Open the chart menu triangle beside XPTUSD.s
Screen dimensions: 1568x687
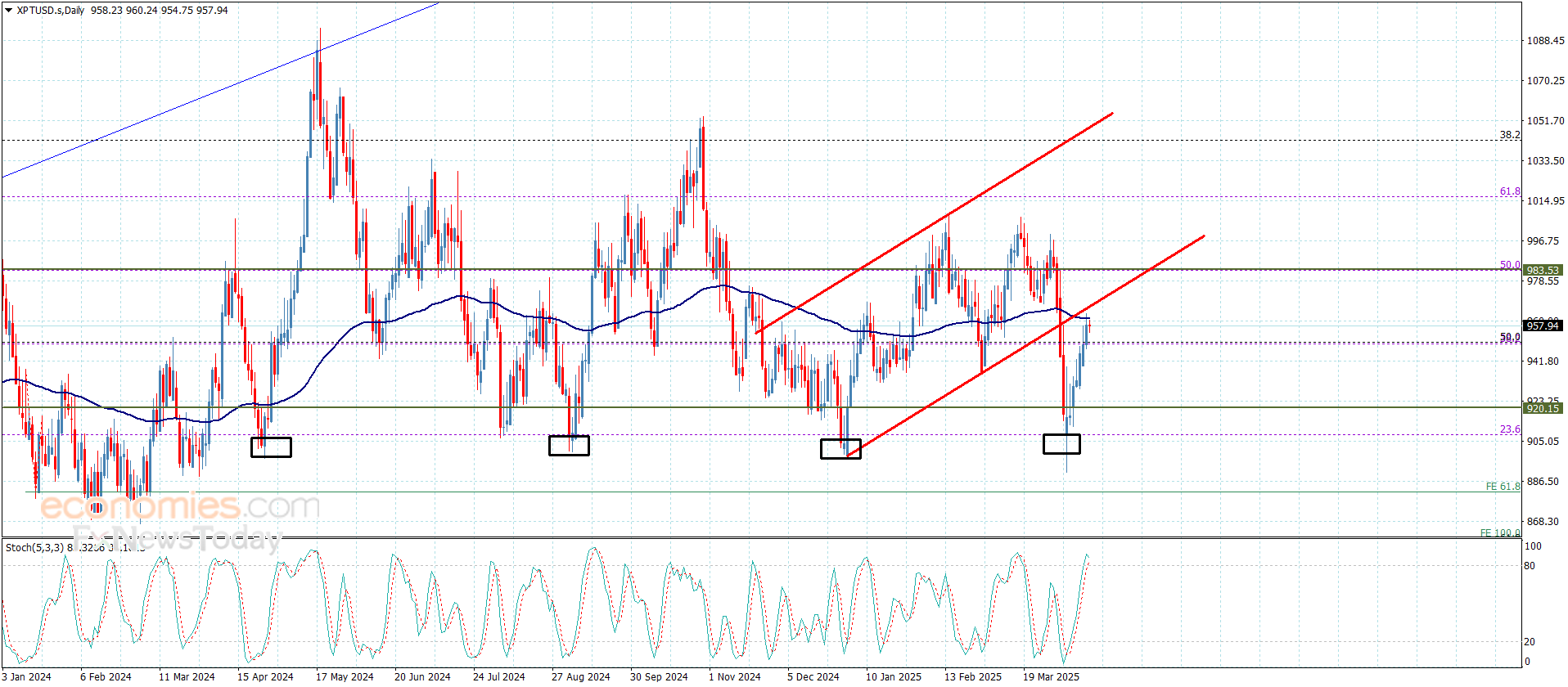9,11
